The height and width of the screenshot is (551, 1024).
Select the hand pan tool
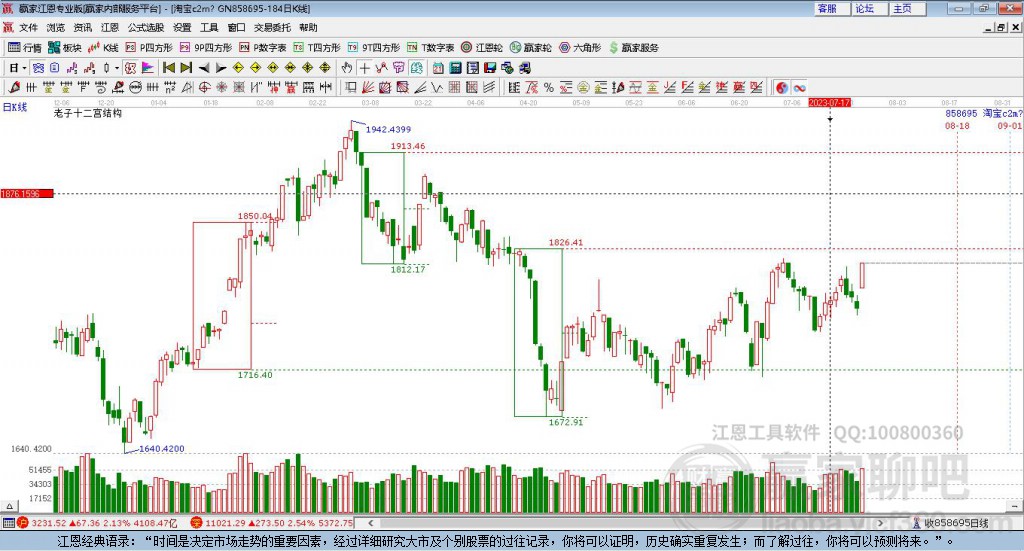346,68
